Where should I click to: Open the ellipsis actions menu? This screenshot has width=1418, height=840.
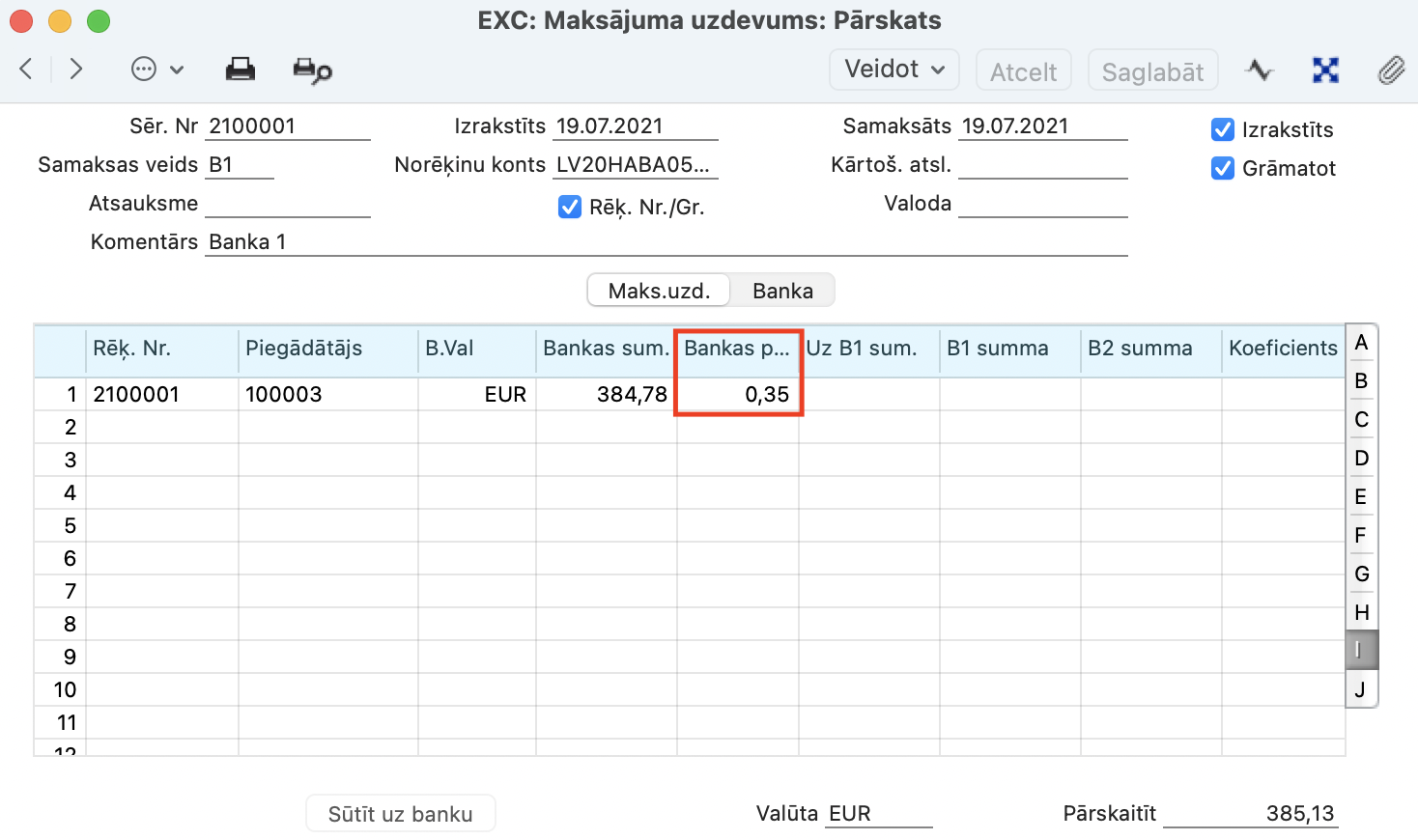(x=156, y=70)
